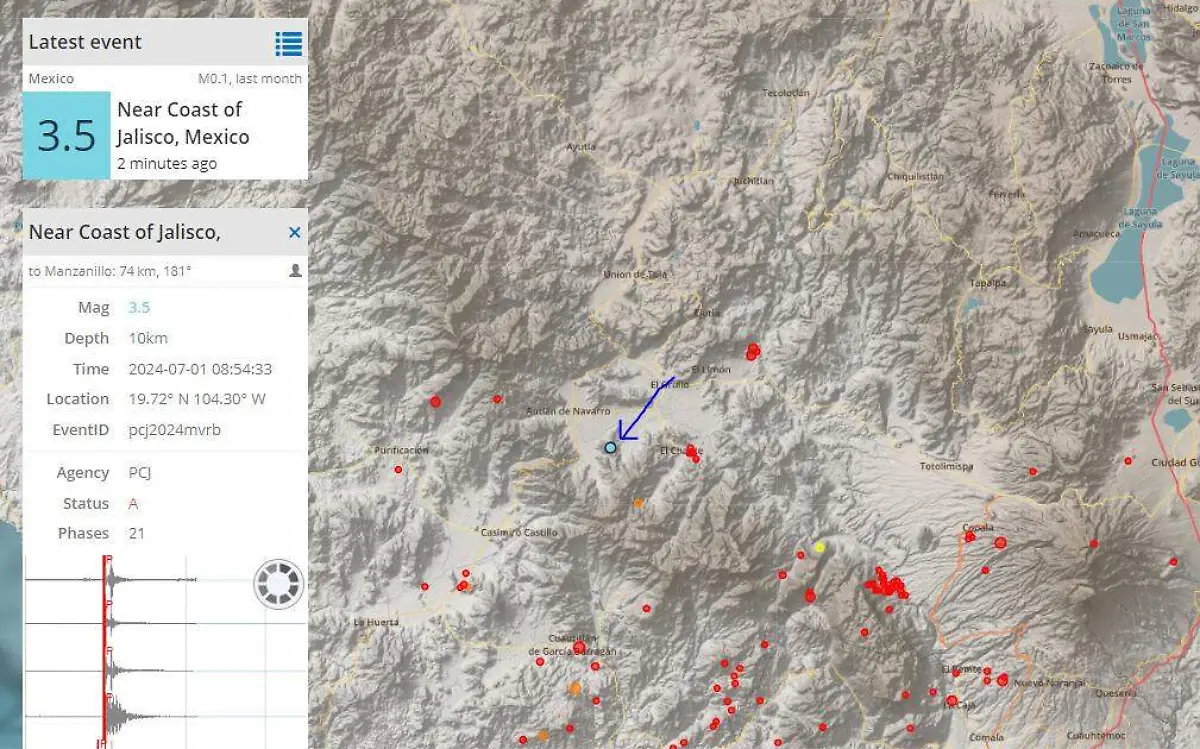Click the circular loading wheel icon

pos(278,584)
